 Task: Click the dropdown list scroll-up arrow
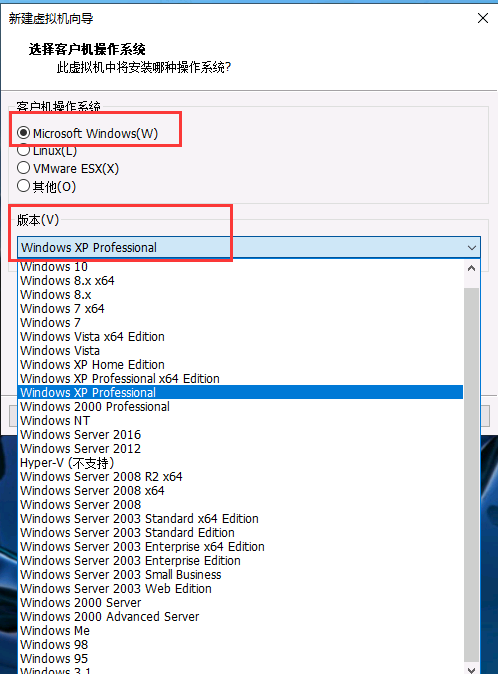point(471,269)
